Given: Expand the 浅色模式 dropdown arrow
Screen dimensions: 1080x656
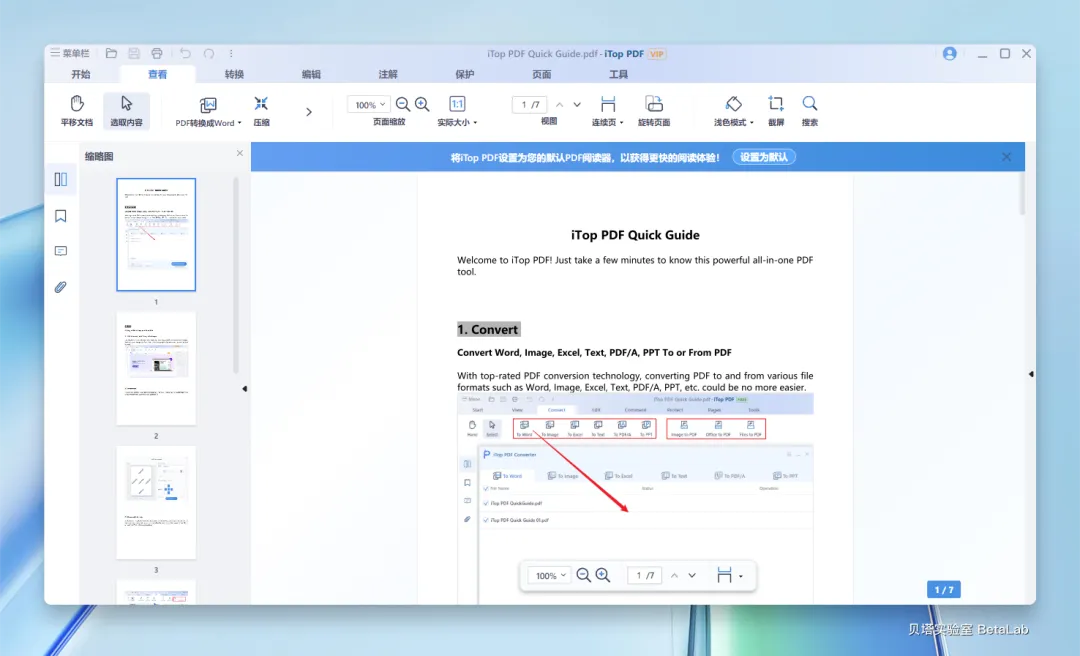Looking at the screenshot, I should pyautogui.click(x=751, y=123).
